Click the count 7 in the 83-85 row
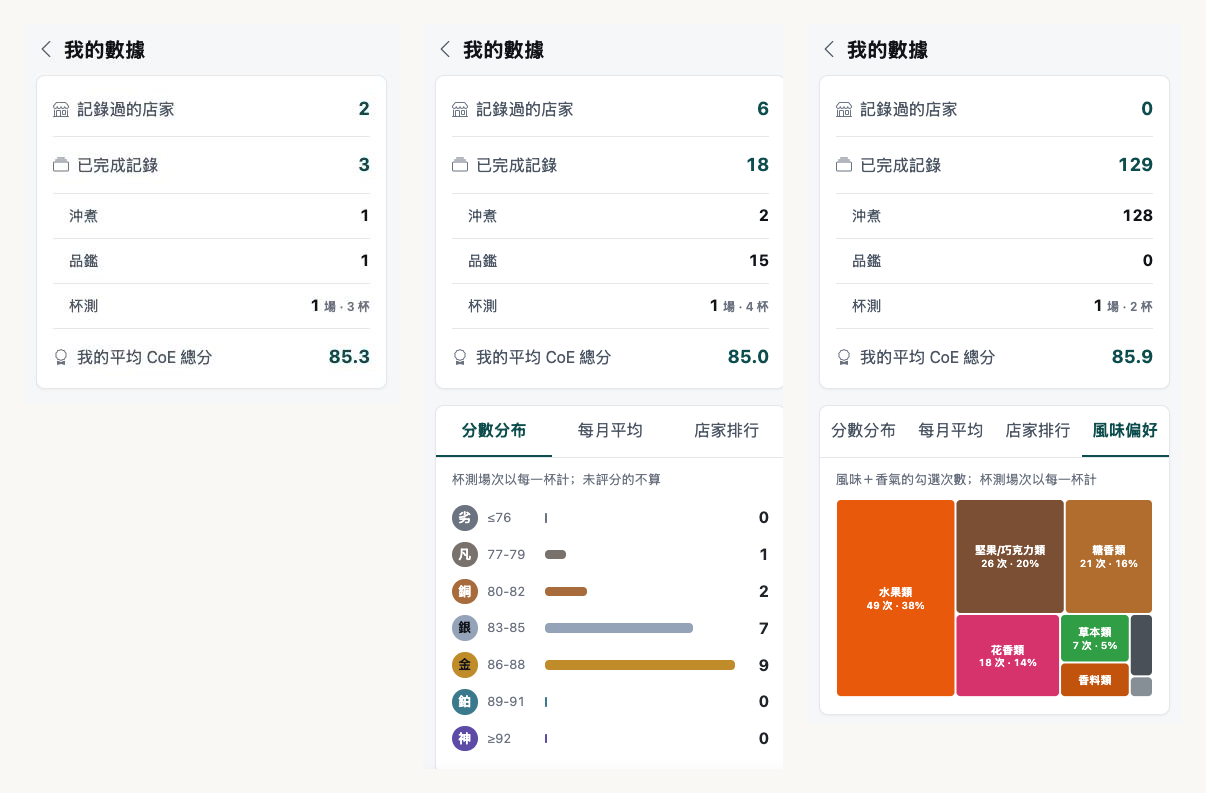Screen dimensions: 1206x793 coord(764,628)
